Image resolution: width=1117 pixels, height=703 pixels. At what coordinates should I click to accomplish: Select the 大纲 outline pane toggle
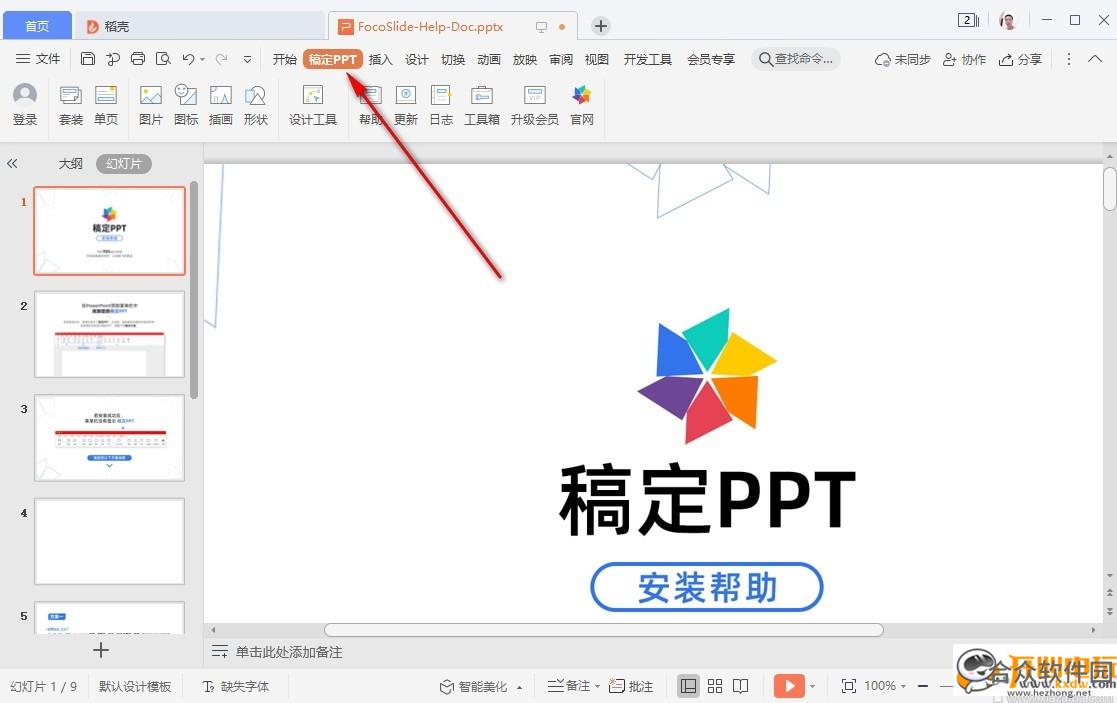coord(71,164)
